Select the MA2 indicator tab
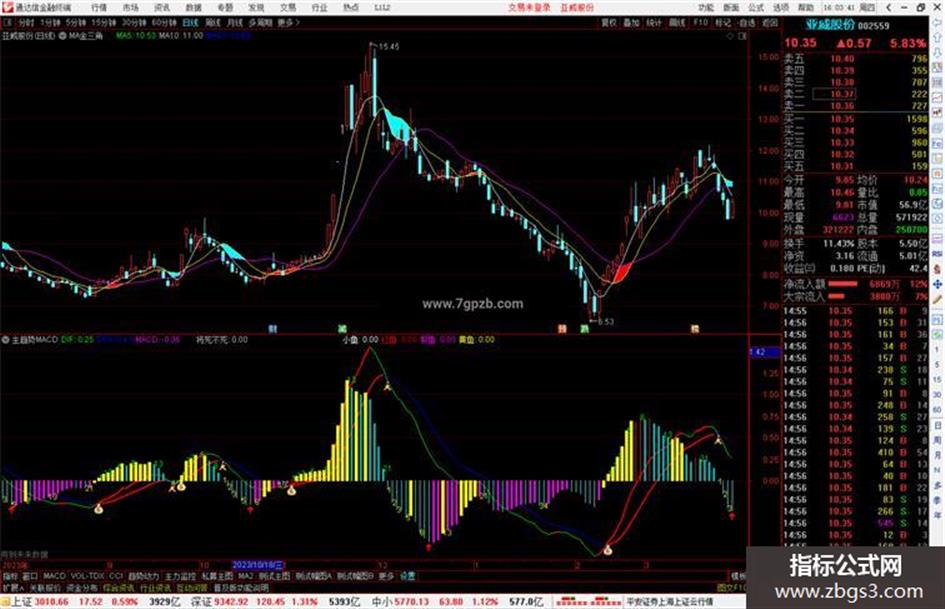The height and width of the screenshot is (609, 945). point(245,576)
